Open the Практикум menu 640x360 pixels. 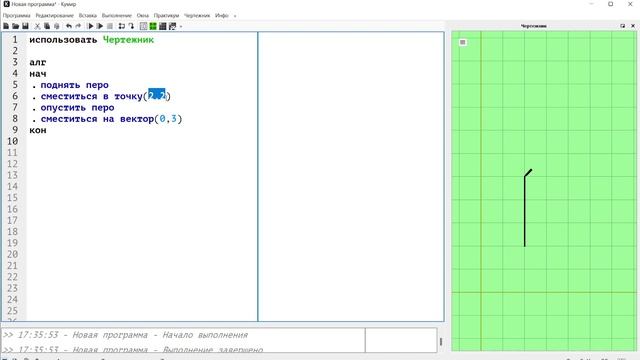(166, 16)
